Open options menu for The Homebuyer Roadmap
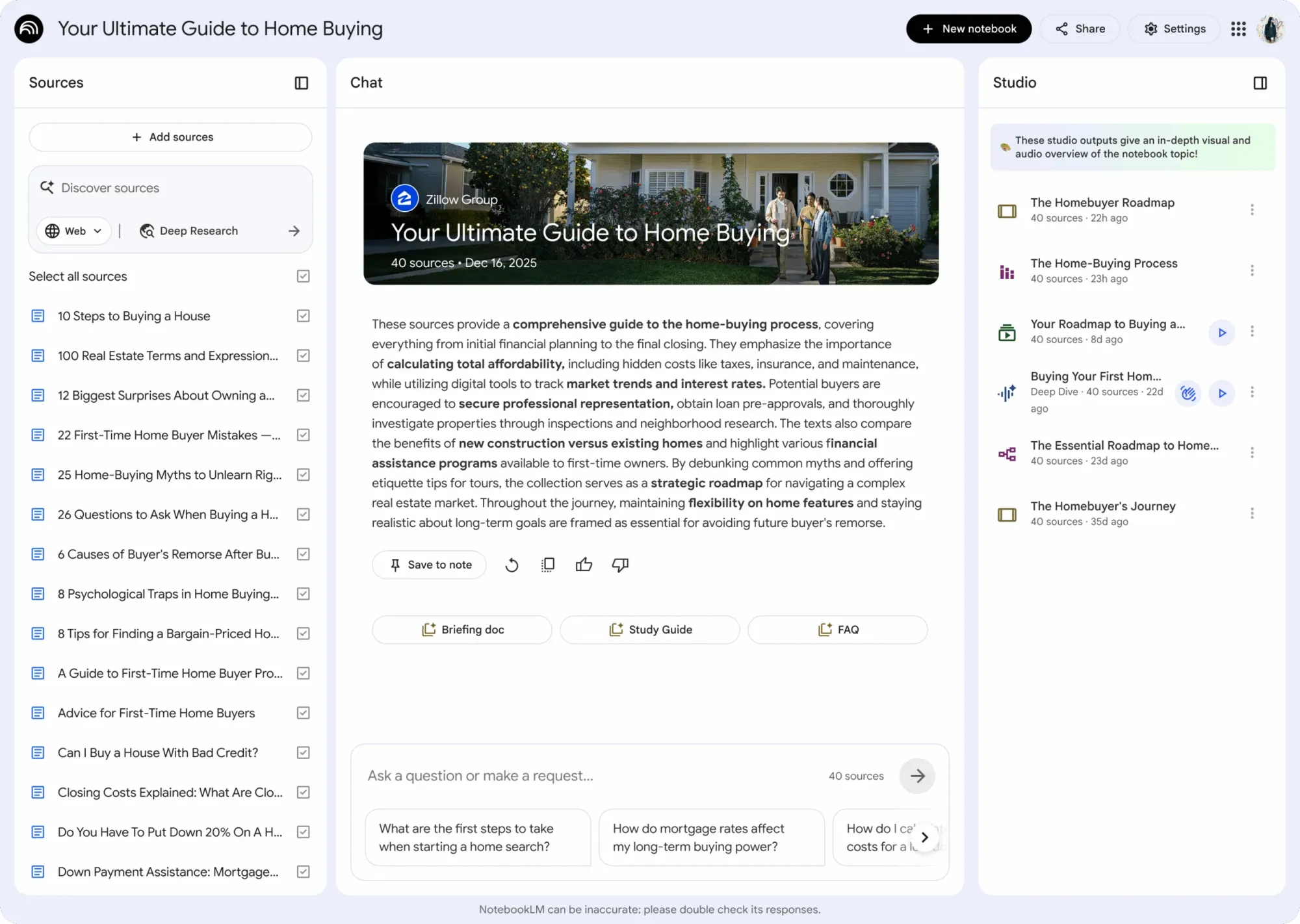The height and width of the screenshot is (924, 1300). coord(1253,209)
